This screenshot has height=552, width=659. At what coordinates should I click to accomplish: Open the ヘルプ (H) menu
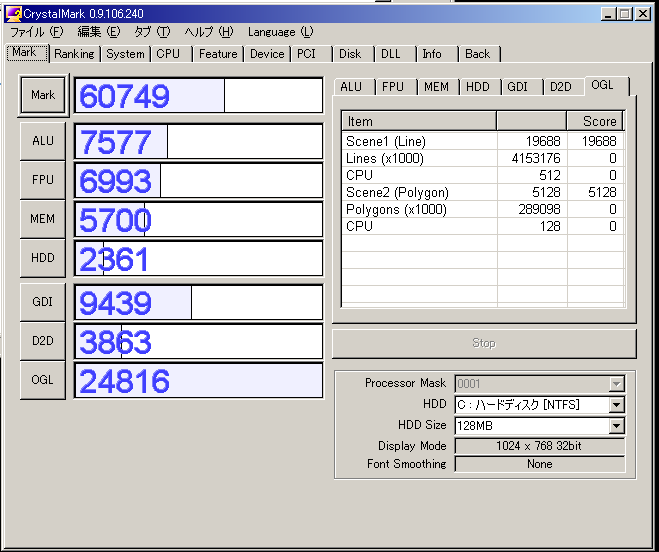coord(209,32)
